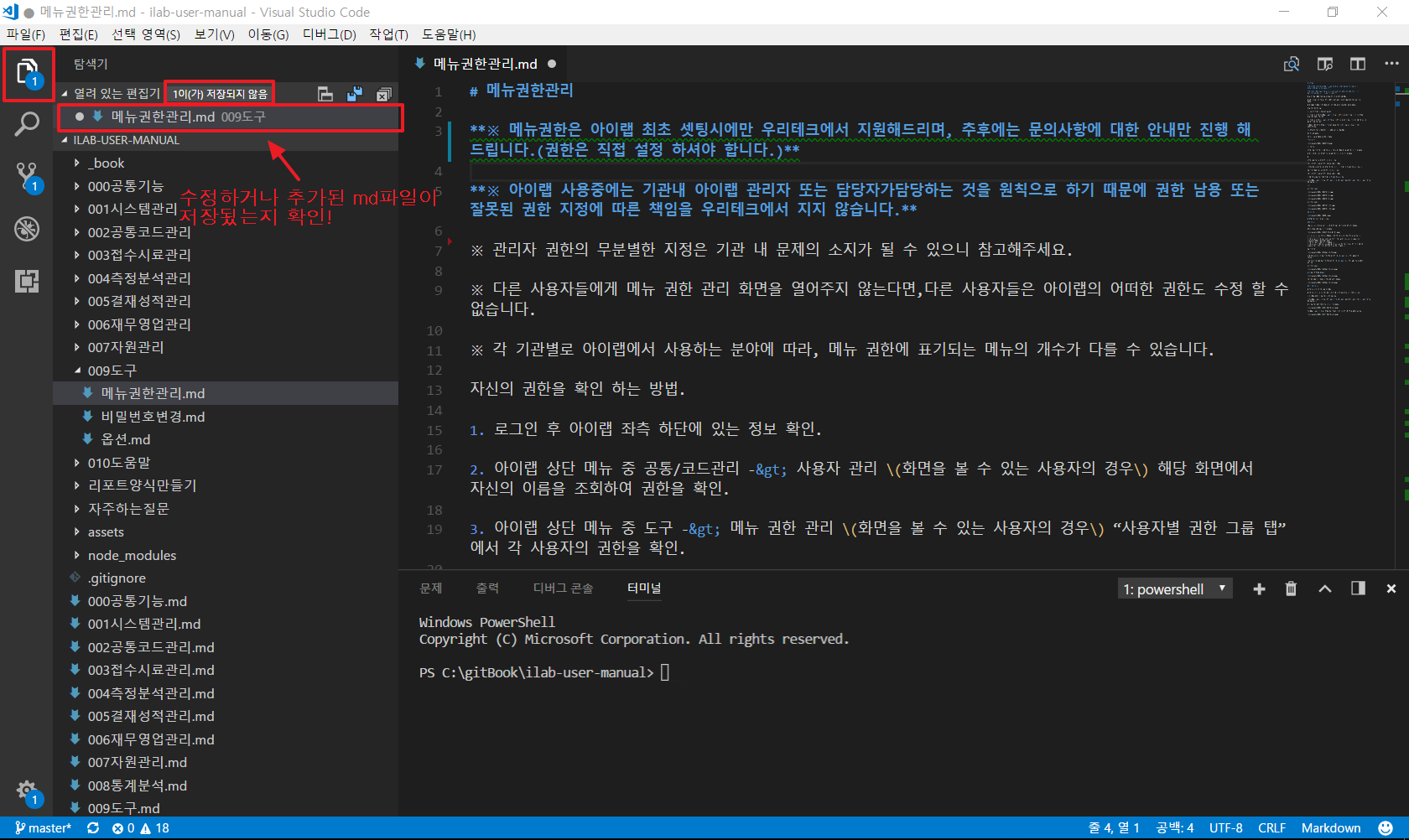Switch to the 문제 panel tab
Image resolution: width=1409 pixels, height=840 pixels.
[x=431, y=589]
